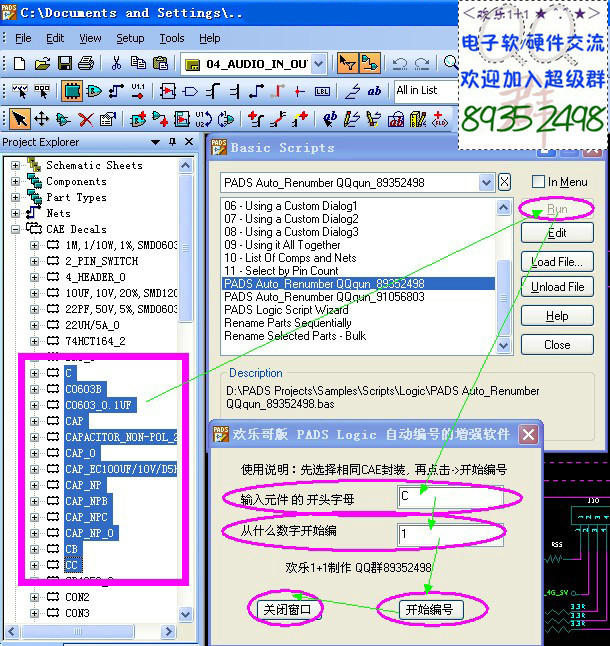Click the All in List filter field
Image resolution: width=610 pixels, height=646 pixels.
(426, 91)
